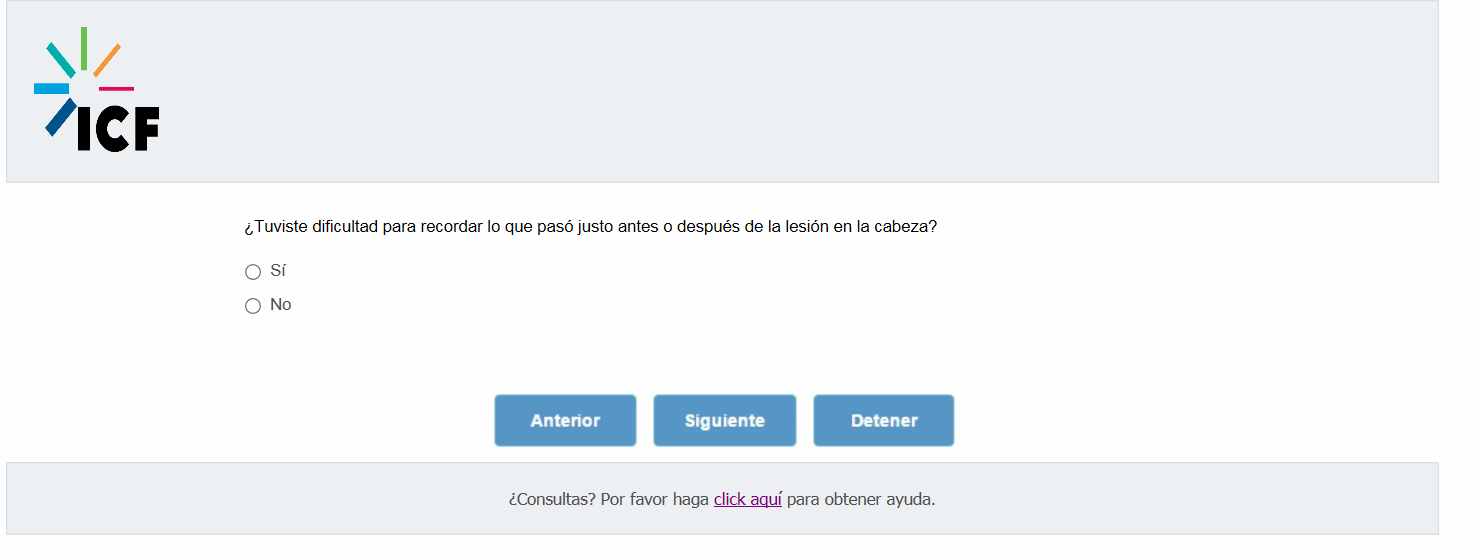This screenshot has width=1475, height=558.
Task: Click the head injury question text
Action: pos(590,227)
